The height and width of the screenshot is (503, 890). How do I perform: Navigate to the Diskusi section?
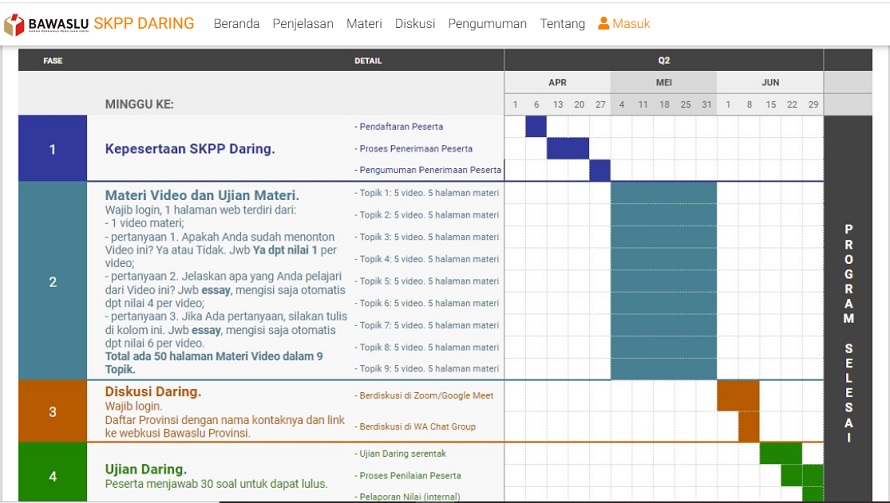tap(414, 24)
